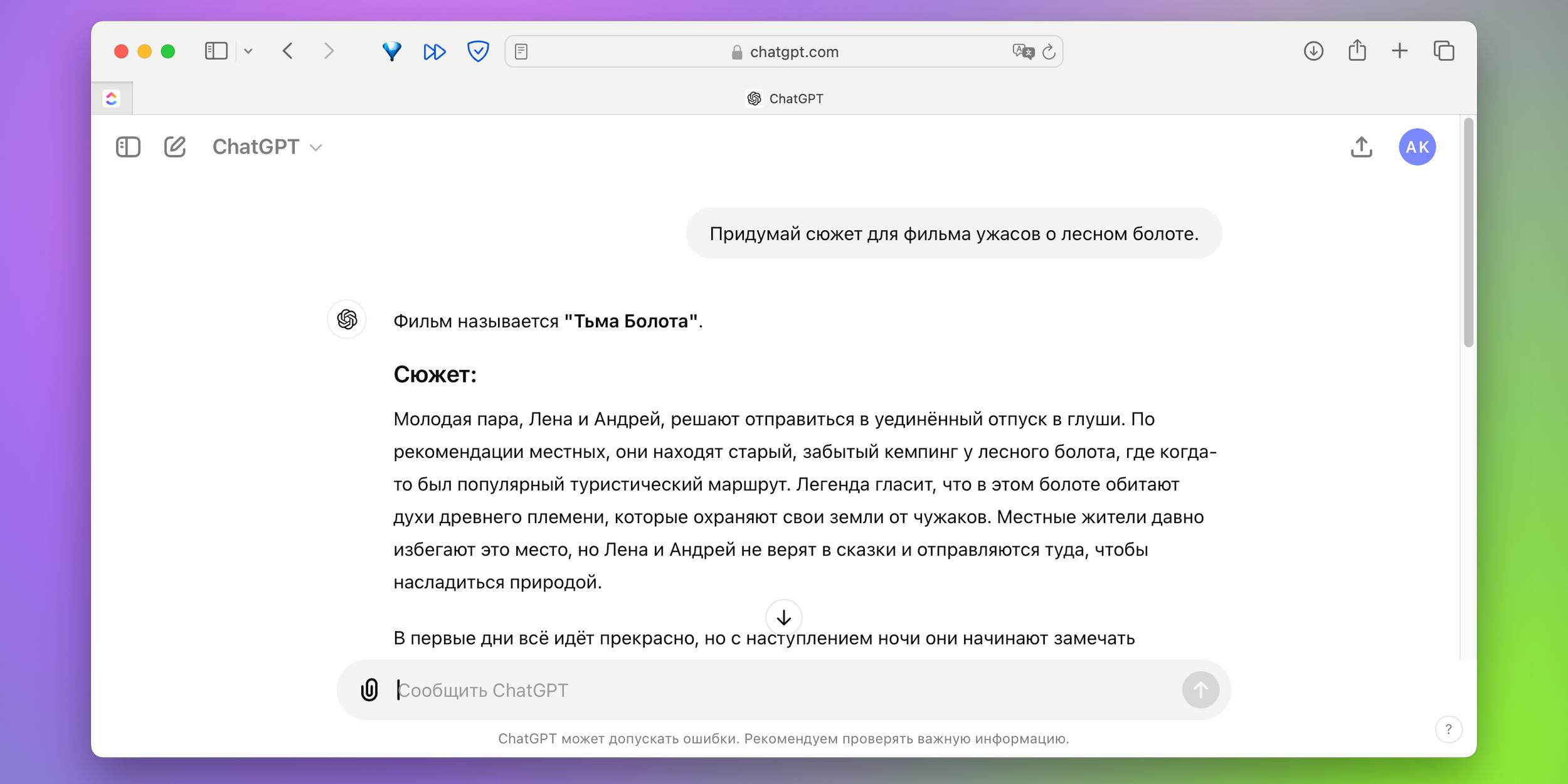This screenshot has height=784, width=1568.
Task: Select the pinned ClickUp tab
Action: (x=112, y=98)
